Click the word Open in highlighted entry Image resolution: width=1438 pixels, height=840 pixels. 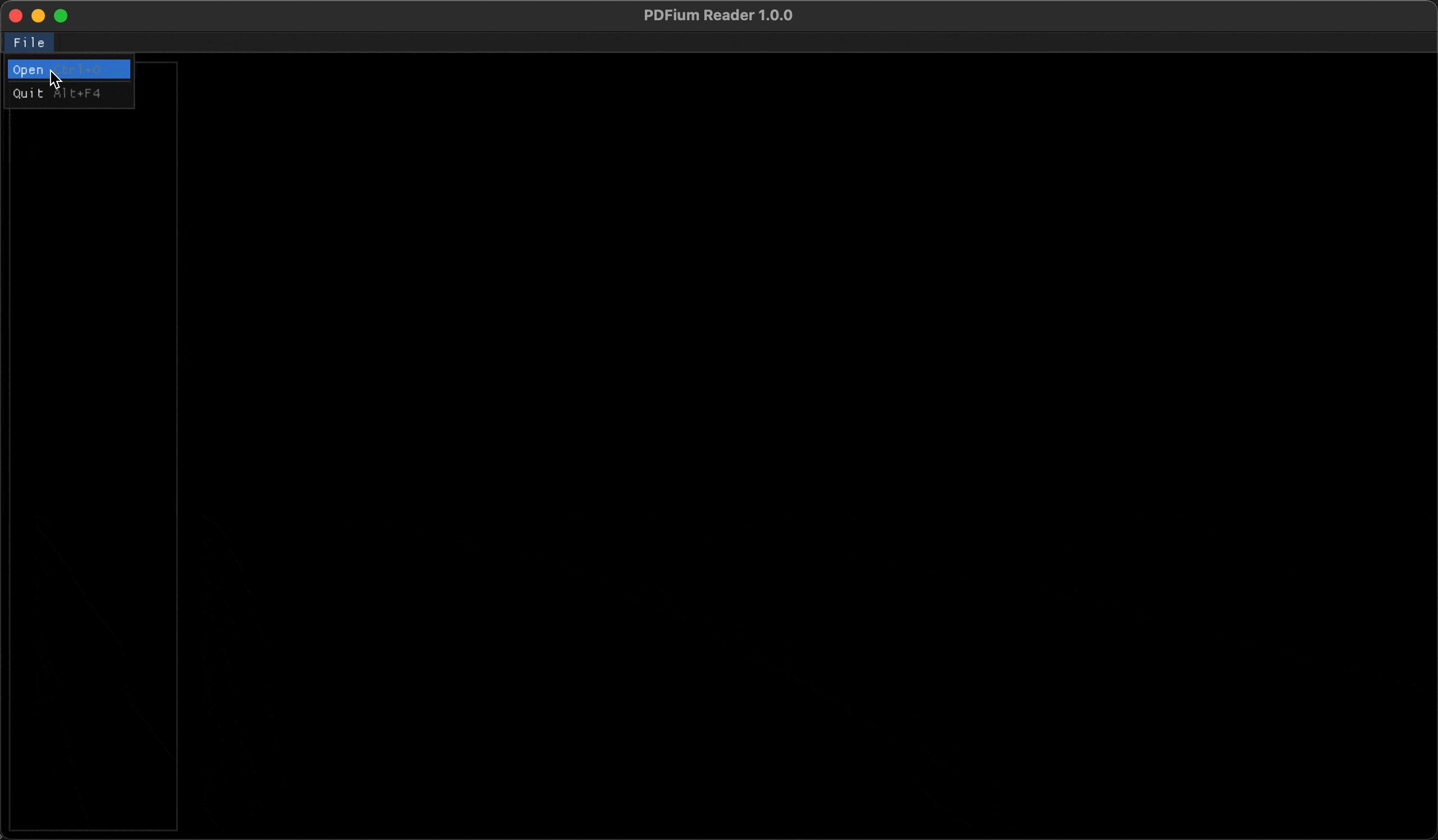[x=28, y=70]
